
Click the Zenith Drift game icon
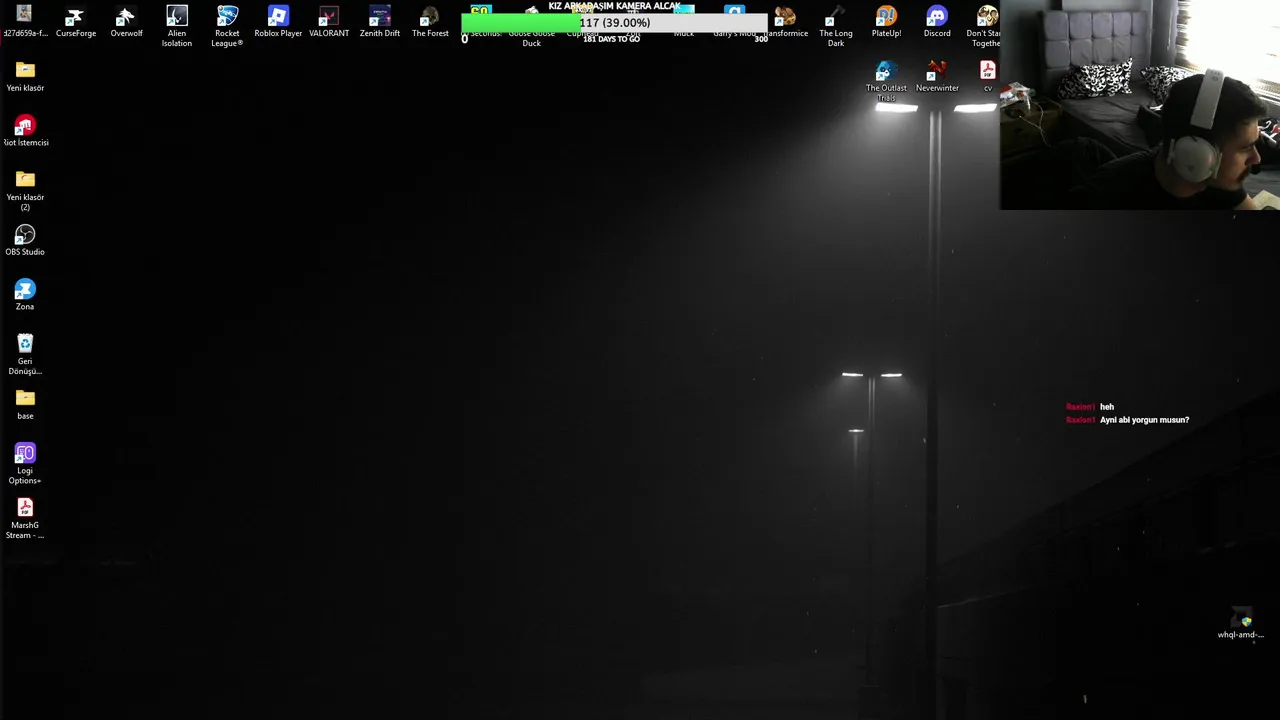point(380,22)
